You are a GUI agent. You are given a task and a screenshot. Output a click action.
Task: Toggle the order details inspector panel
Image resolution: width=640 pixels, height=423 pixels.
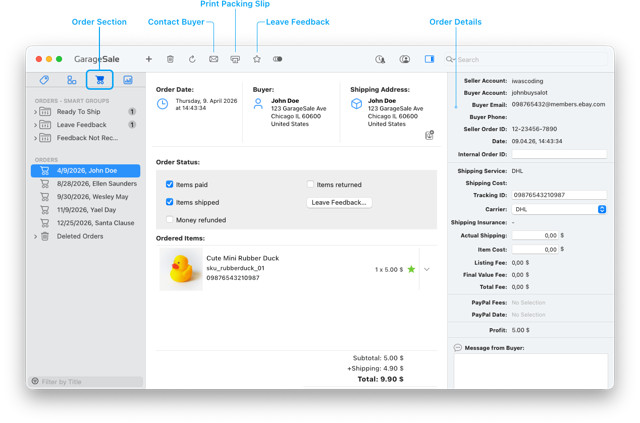429,59
